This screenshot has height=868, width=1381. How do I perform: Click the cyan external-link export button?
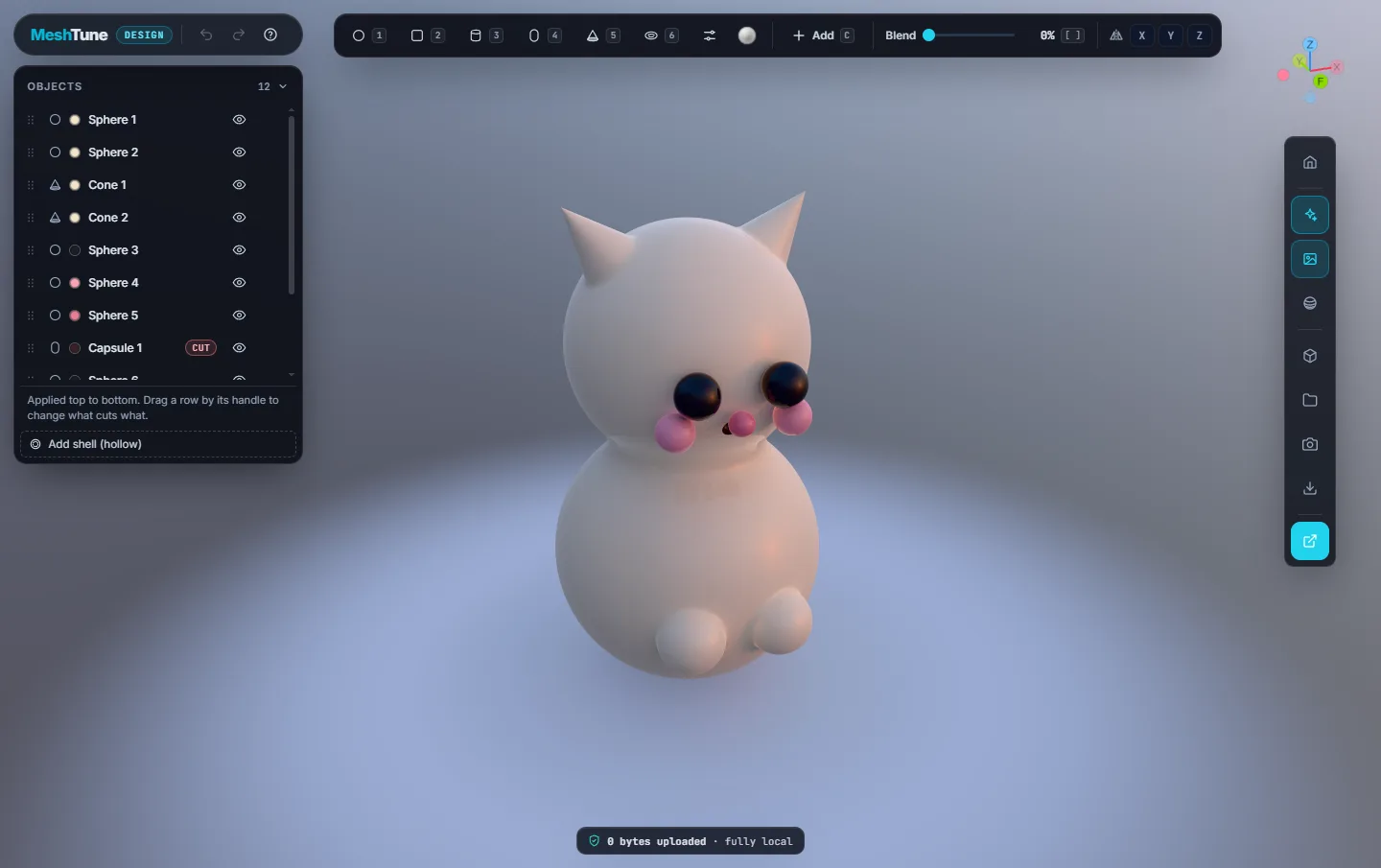pos(1310,541)
